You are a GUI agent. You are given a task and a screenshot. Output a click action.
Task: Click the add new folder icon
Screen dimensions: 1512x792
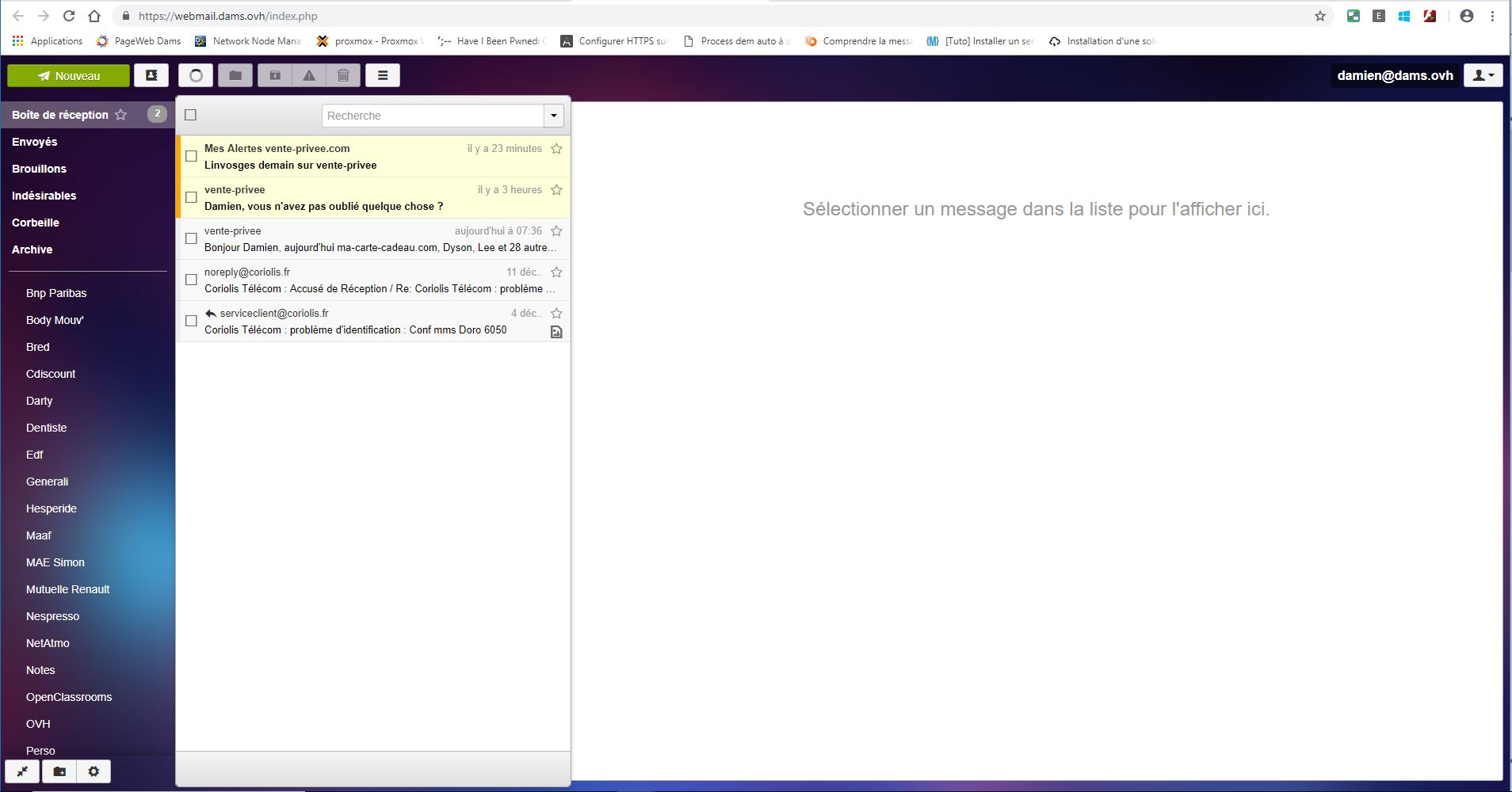point(59,771)
